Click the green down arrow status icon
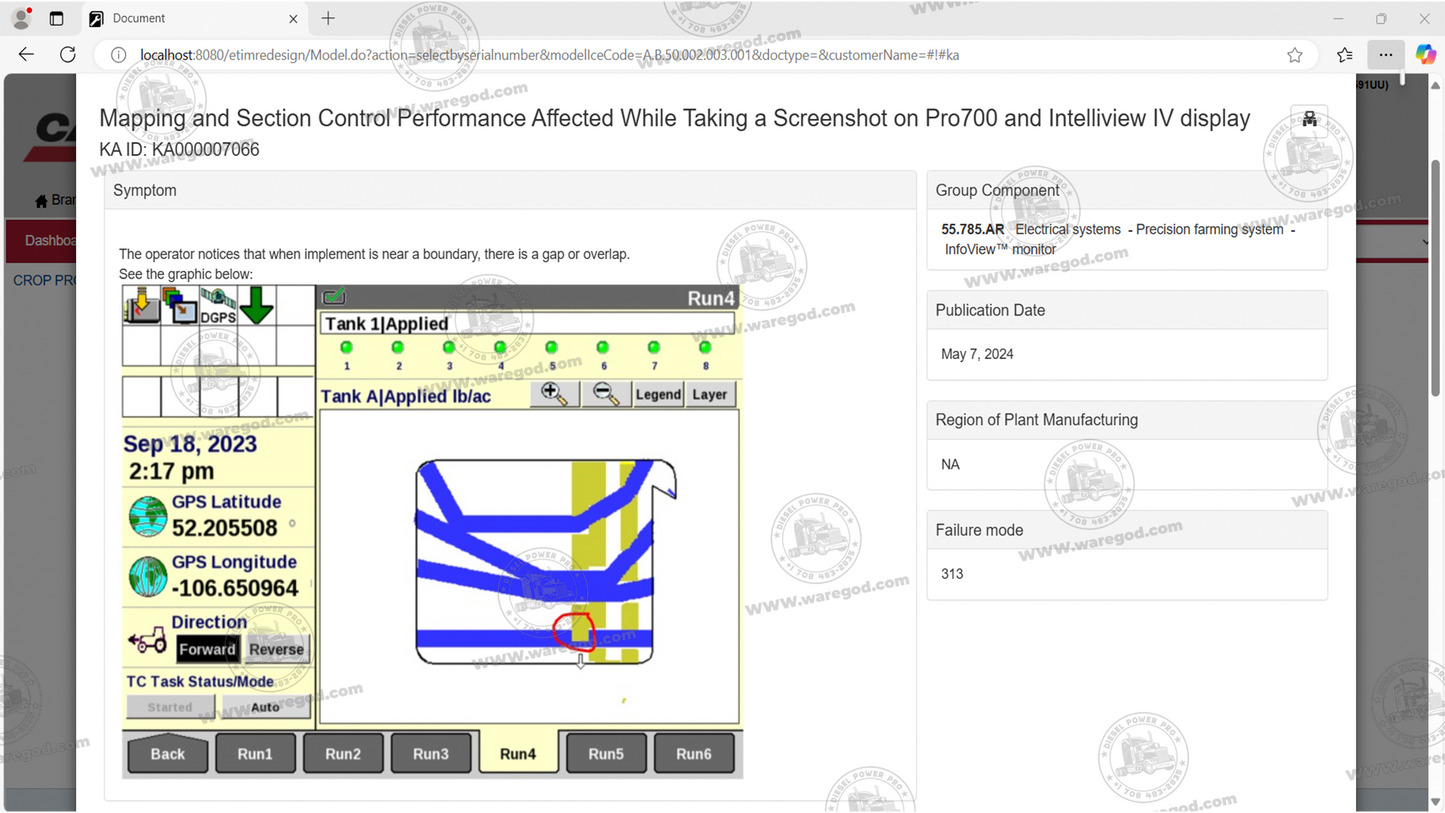 (256, 305)
